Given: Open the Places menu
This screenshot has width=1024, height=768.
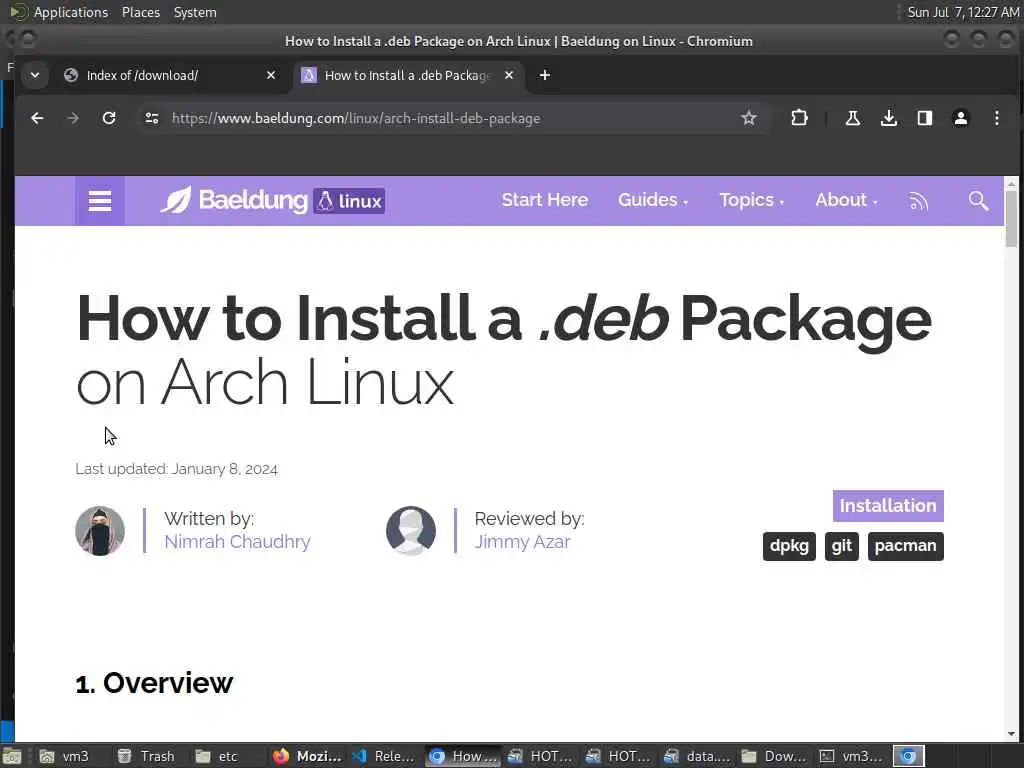Looking at the screenshot, I should coord(141,12).
